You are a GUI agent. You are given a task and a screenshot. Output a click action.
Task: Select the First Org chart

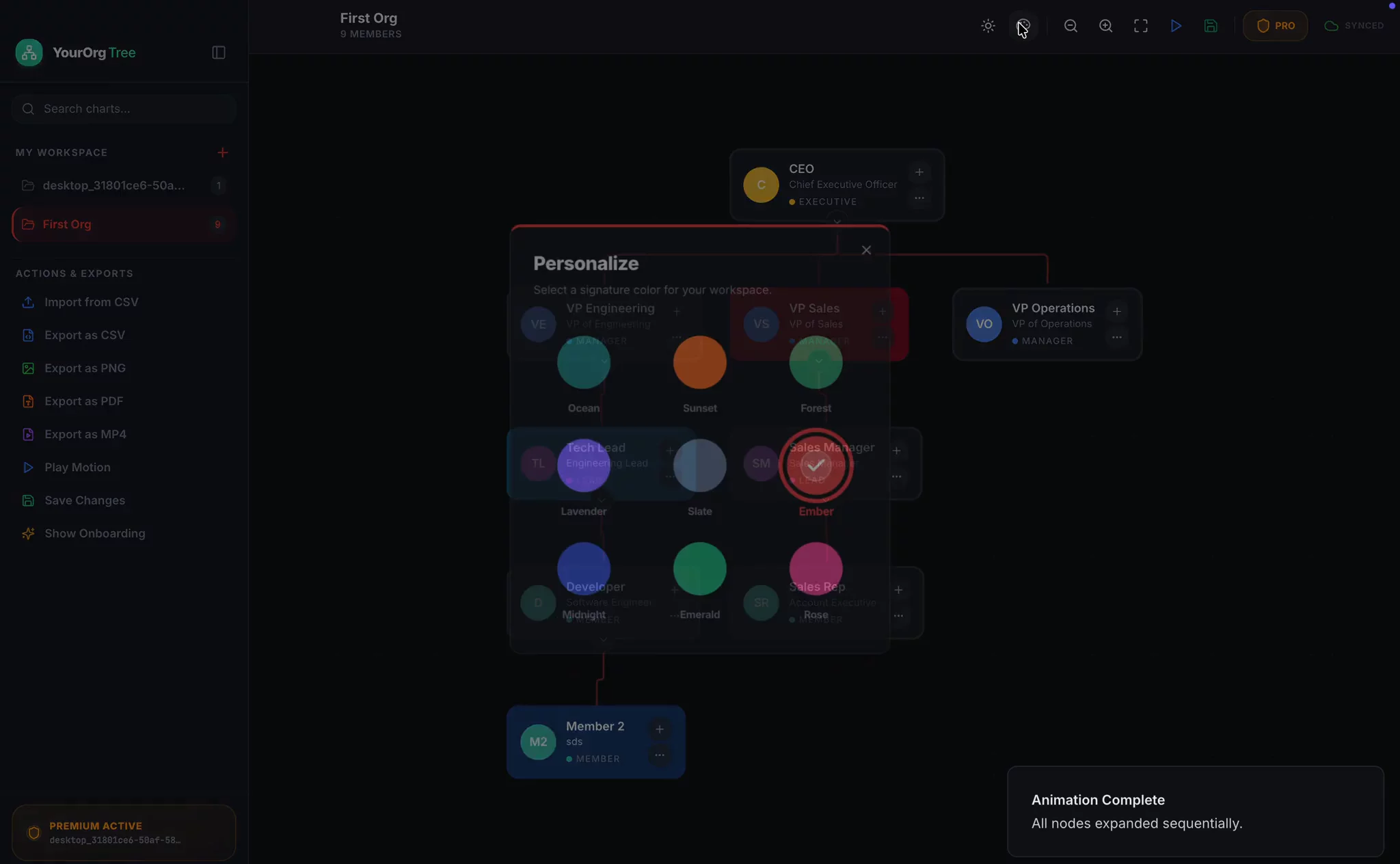pos(124,224)
